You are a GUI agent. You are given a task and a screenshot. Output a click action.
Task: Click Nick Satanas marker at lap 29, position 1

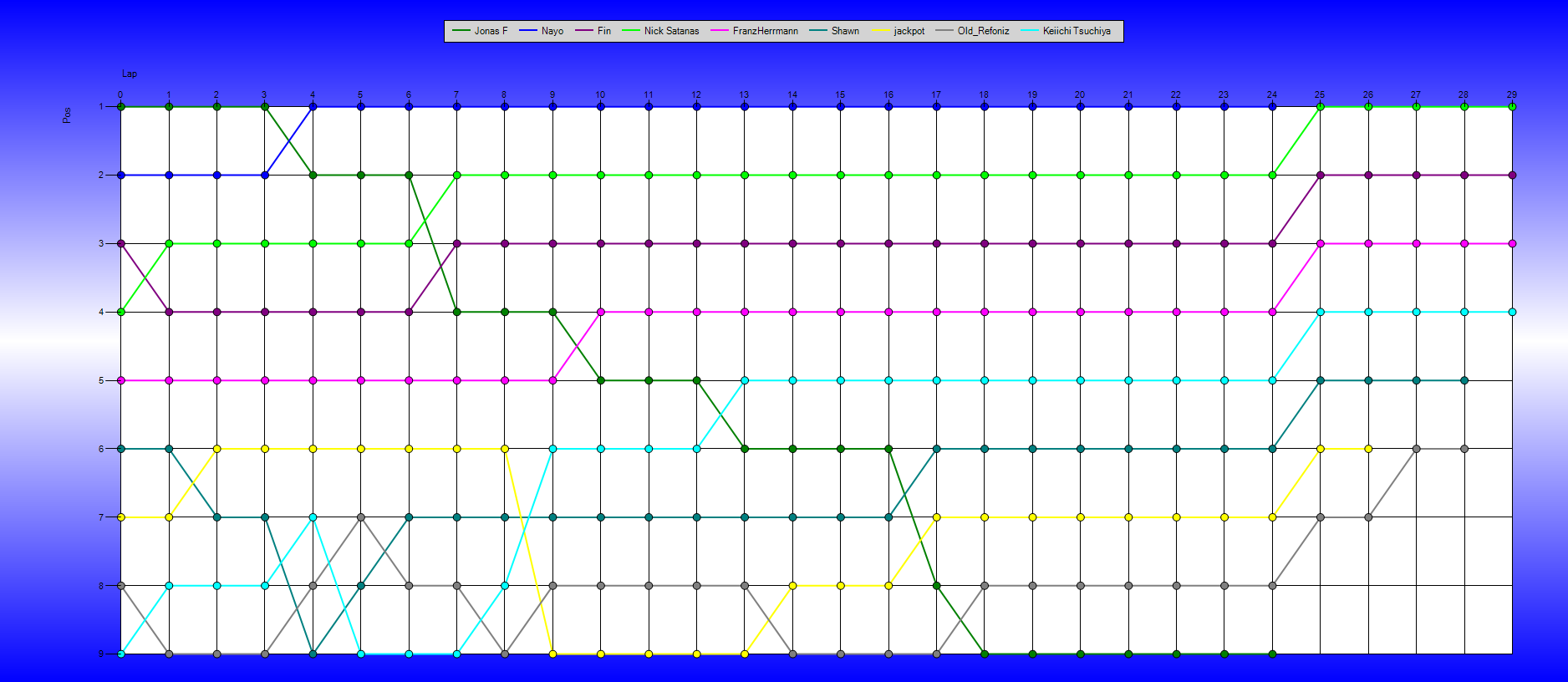point(1512,107)
